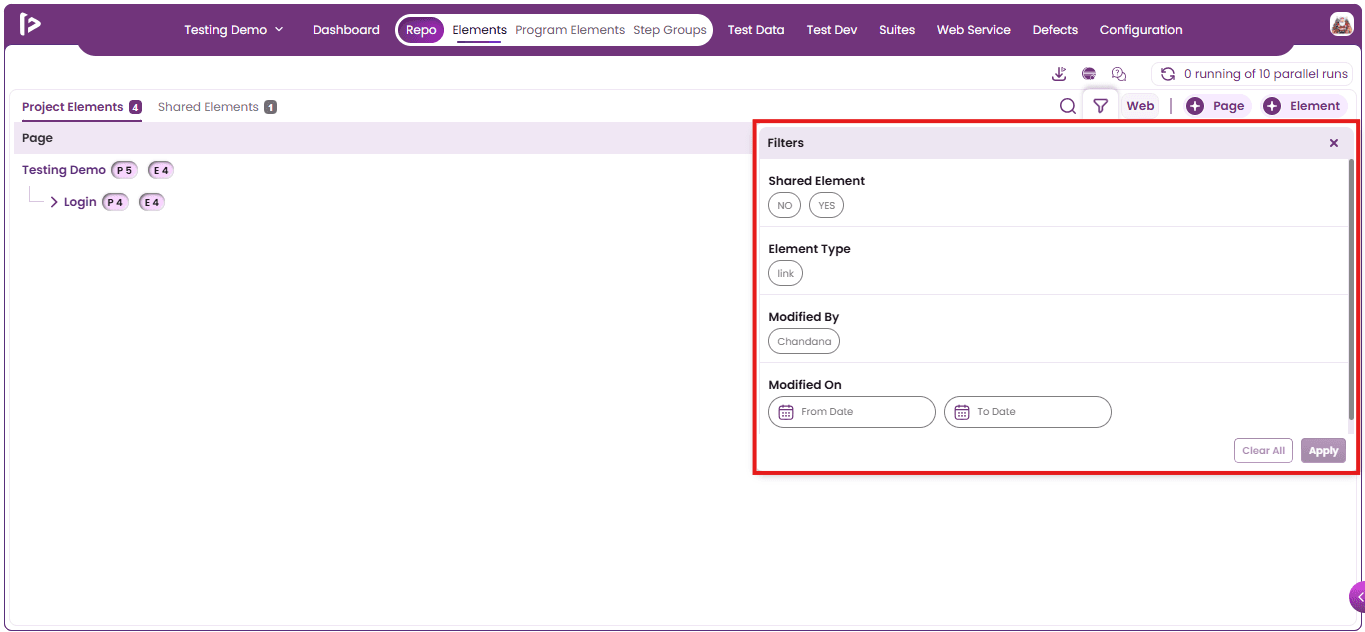Click the download with play arrow icon
This screenshot has width=1365, height=632.
[x=1060, y=74]
